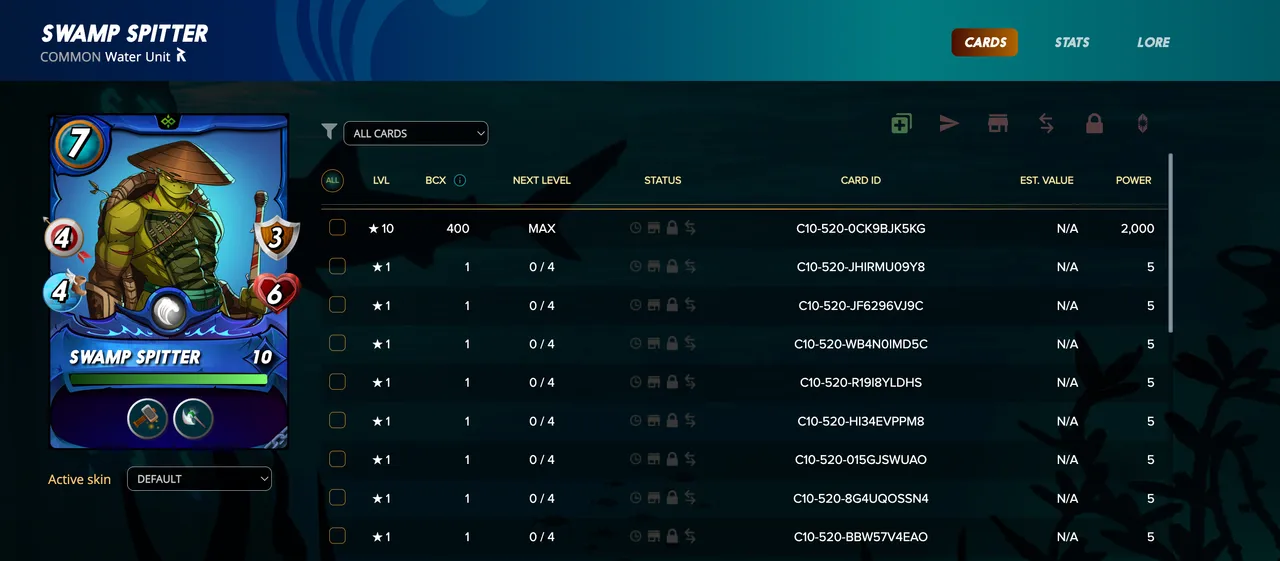Click the 400 BCX value
This screenshot has height=561, width=1280.
pyautogui.click(x=458, y=229)
